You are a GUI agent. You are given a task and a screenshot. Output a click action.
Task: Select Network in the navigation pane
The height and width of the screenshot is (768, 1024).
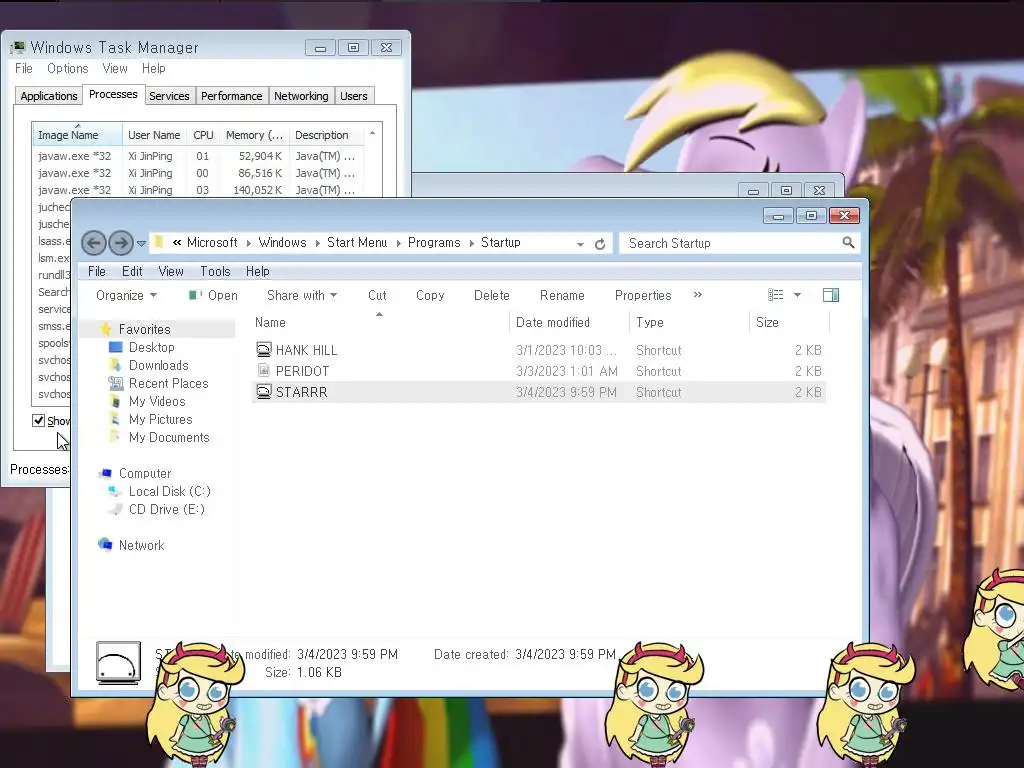tap(142, 545)
